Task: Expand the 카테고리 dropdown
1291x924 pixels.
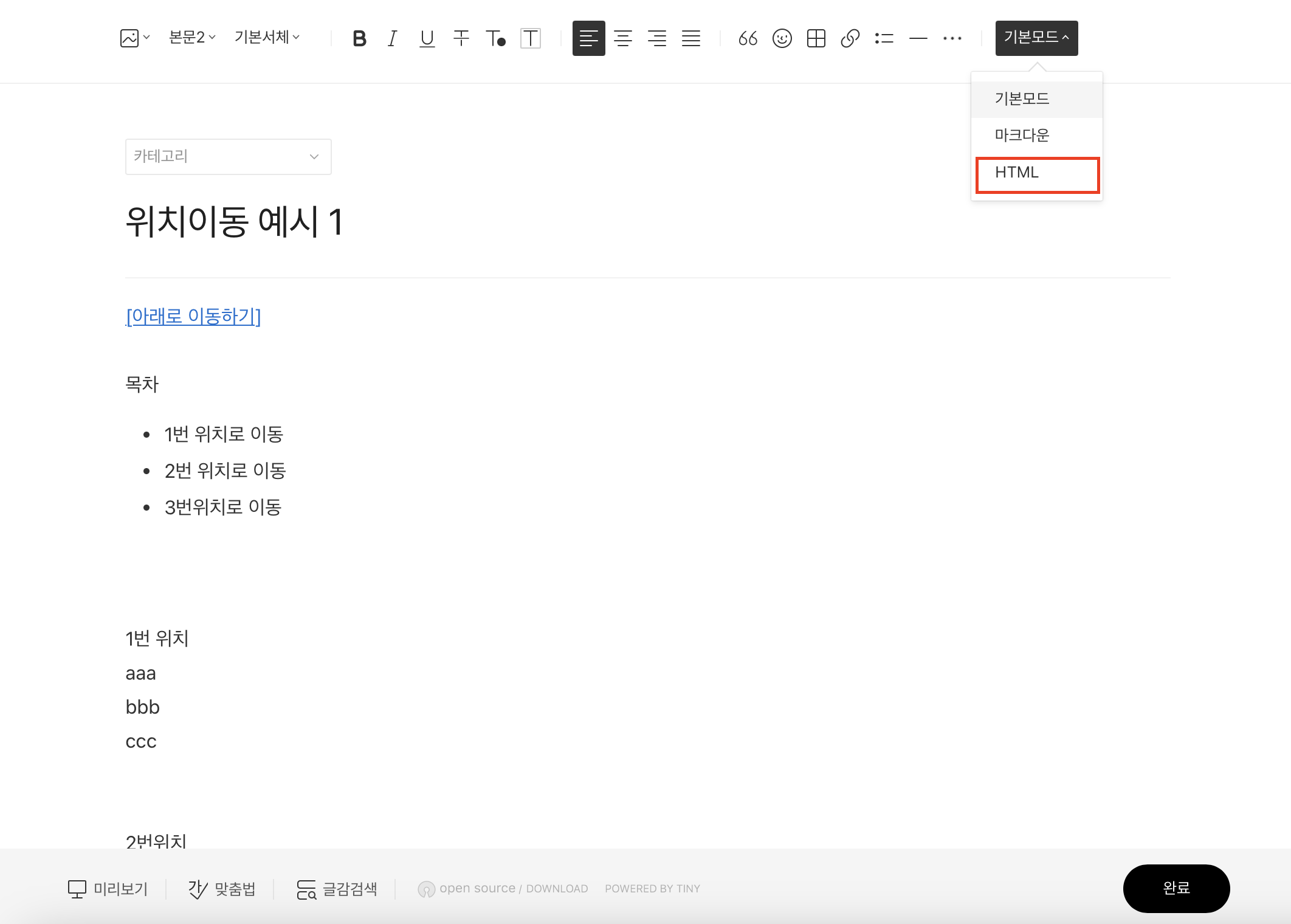Action: (x=228, y=157)
